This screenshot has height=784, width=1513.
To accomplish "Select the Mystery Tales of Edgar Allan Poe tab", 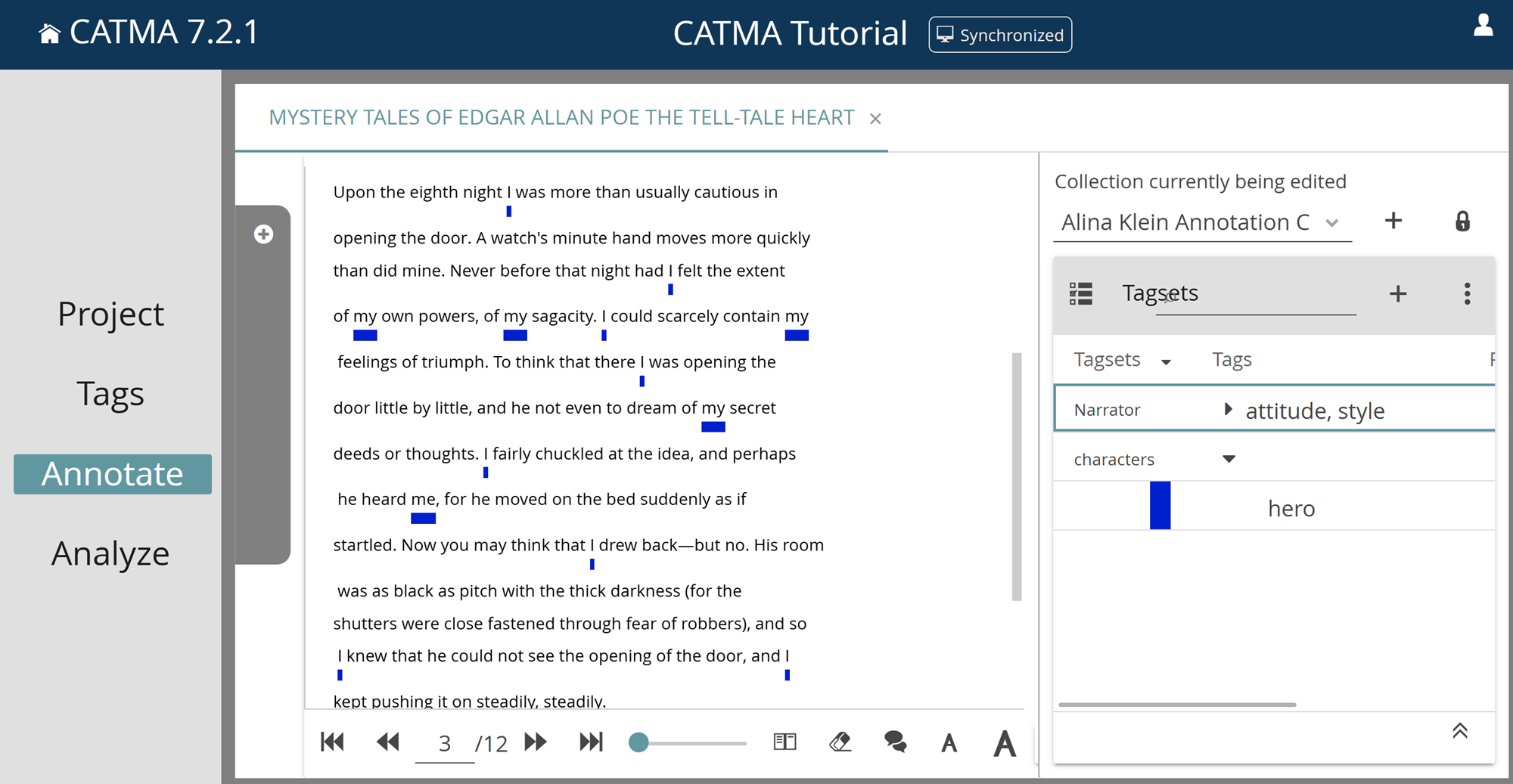I will pyautogui.click(x=561, y=117).
